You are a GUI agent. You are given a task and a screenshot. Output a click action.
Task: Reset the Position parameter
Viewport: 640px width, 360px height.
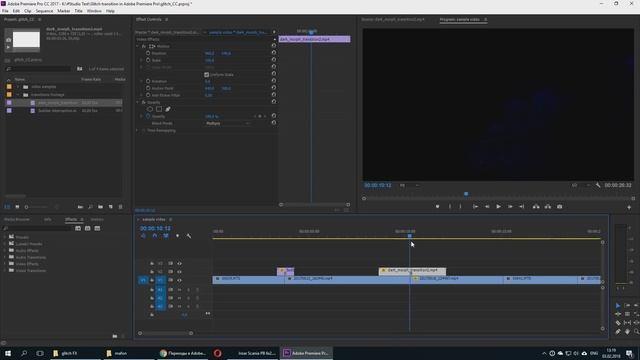pyautogui.click(x=273, y=53)
